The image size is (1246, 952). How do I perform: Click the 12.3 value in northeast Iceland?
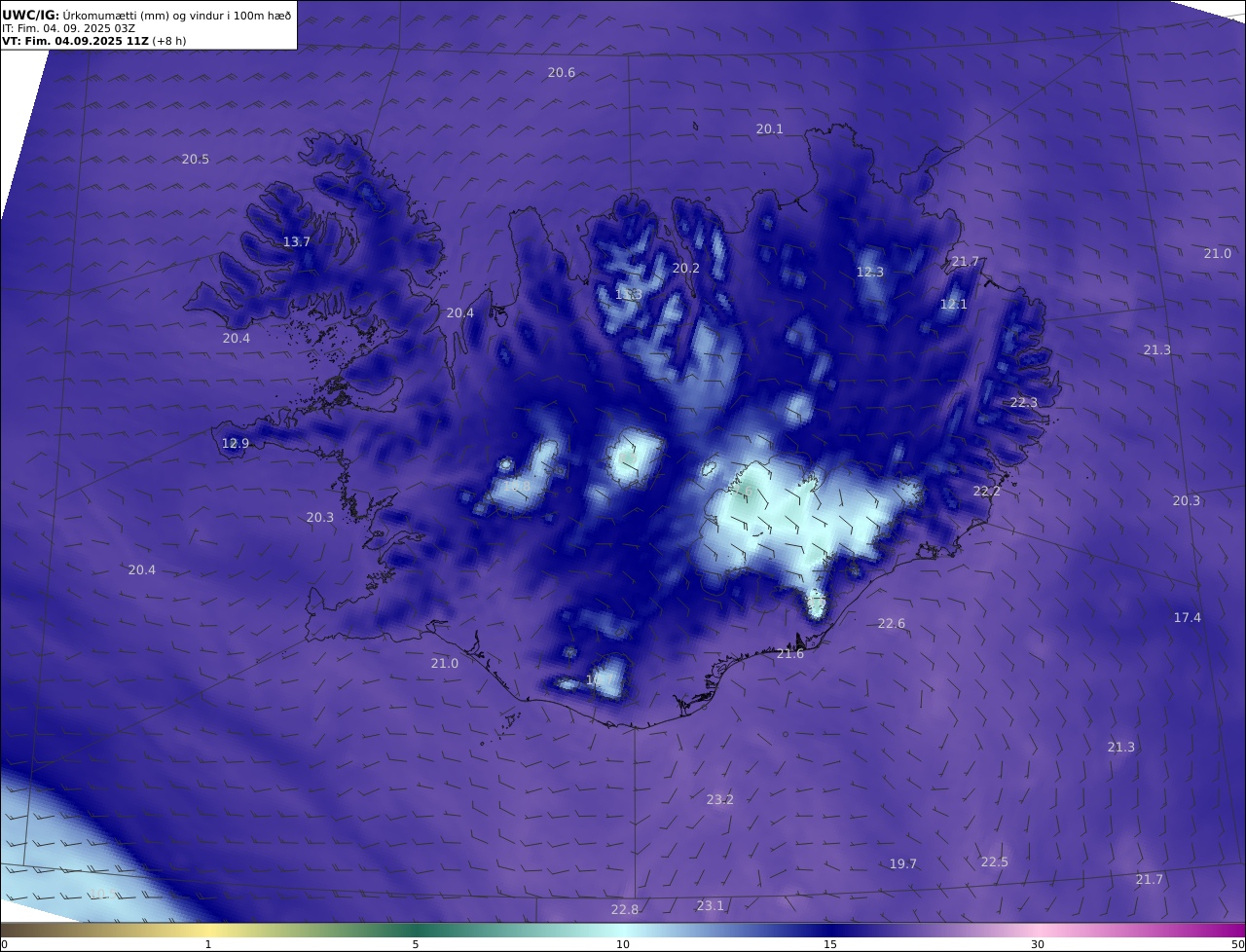869,273
